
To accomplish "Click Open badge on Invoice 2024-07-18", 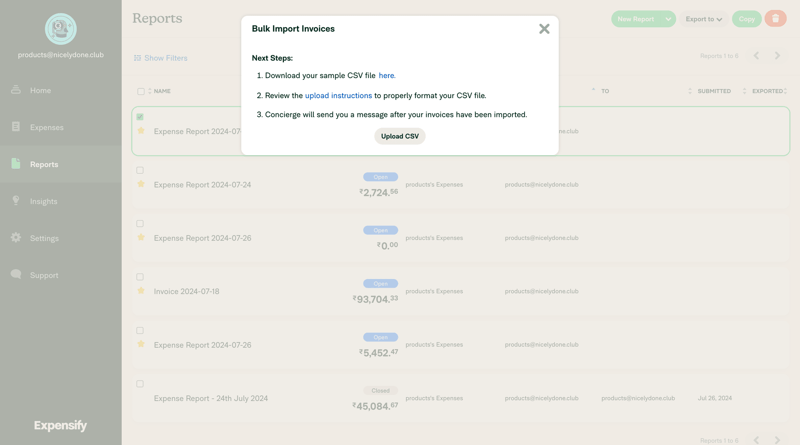I will (x=381, y=284).
